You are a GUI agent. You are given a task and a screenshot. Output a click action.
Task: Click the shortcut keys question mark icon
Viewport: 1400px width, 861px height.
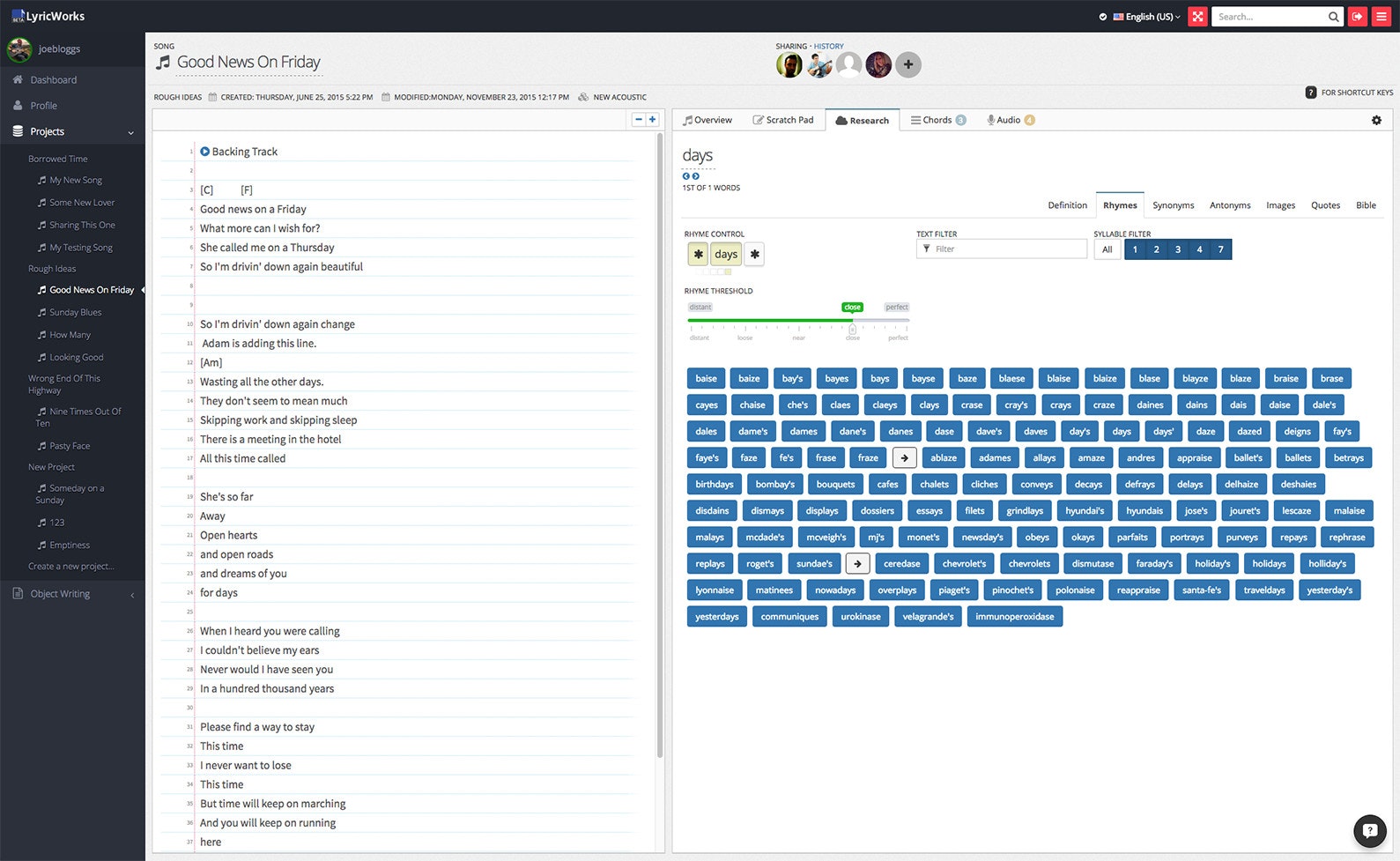pos(1311,92)
